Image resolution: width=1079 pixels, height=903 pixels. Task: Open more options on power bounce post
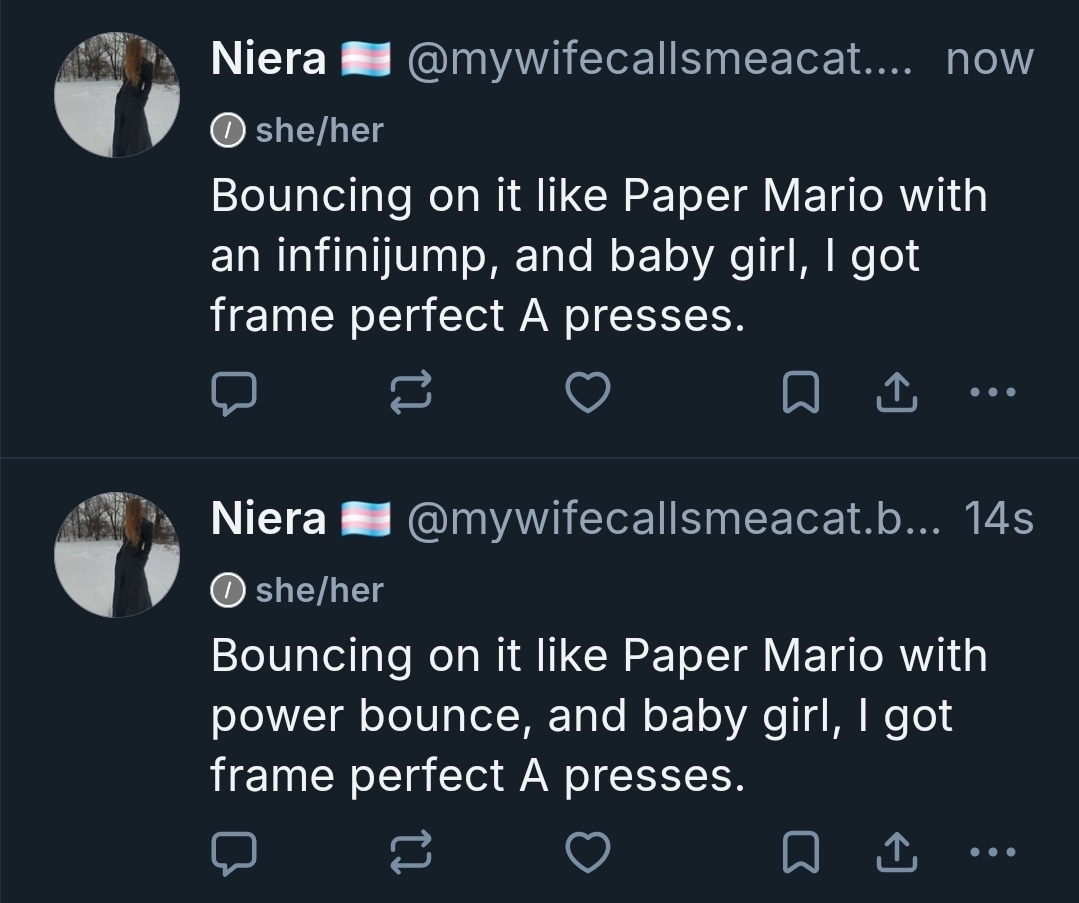[x=992, y=852]
